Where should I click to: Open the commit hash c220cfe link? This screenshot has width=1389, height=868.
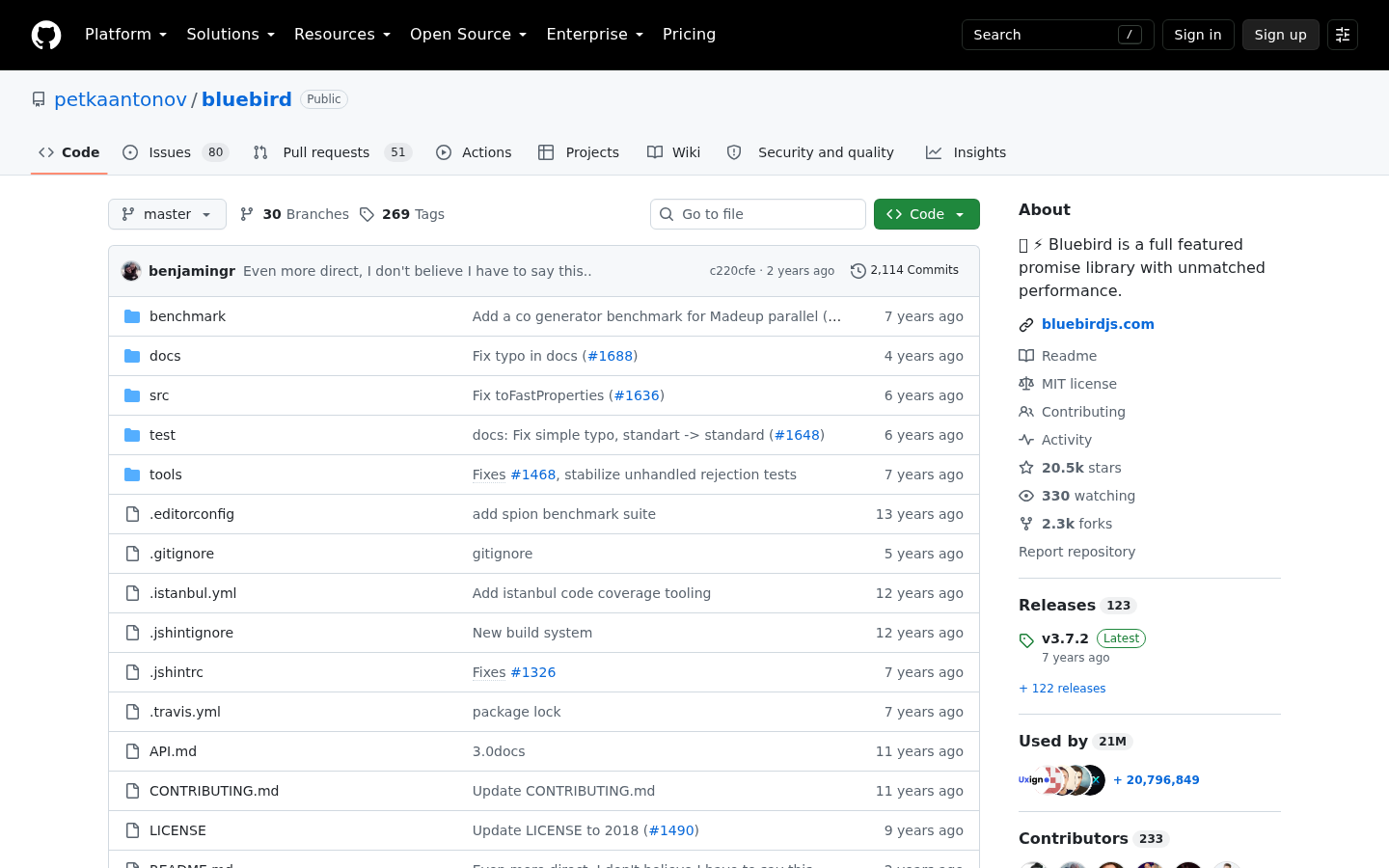tap(732, 271)
